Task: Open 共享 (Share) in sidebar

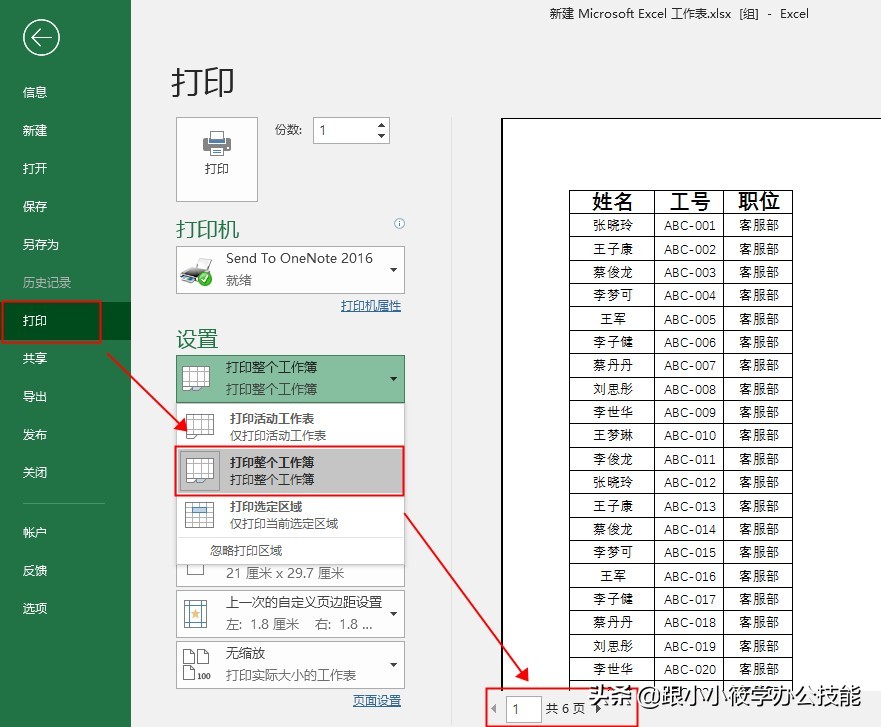Action: pyautogui.click(x=35, y=358)
